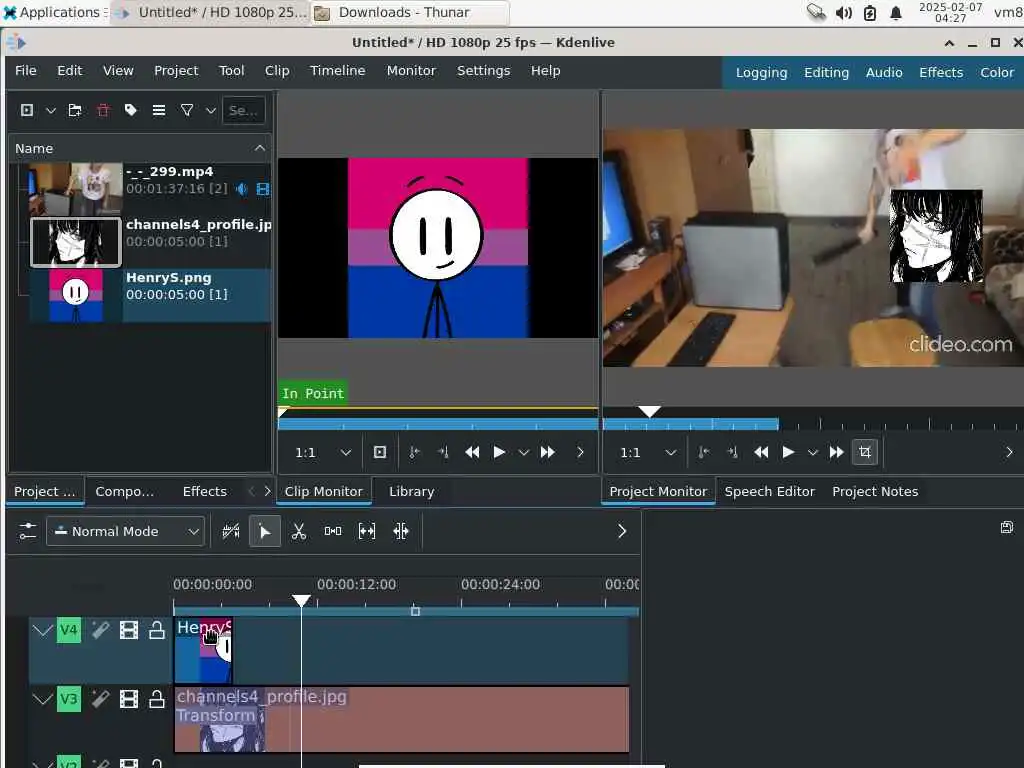1024x768 pixels.
Task: Switch to the Logging workspace layout
Action: [x=761, y=72]
